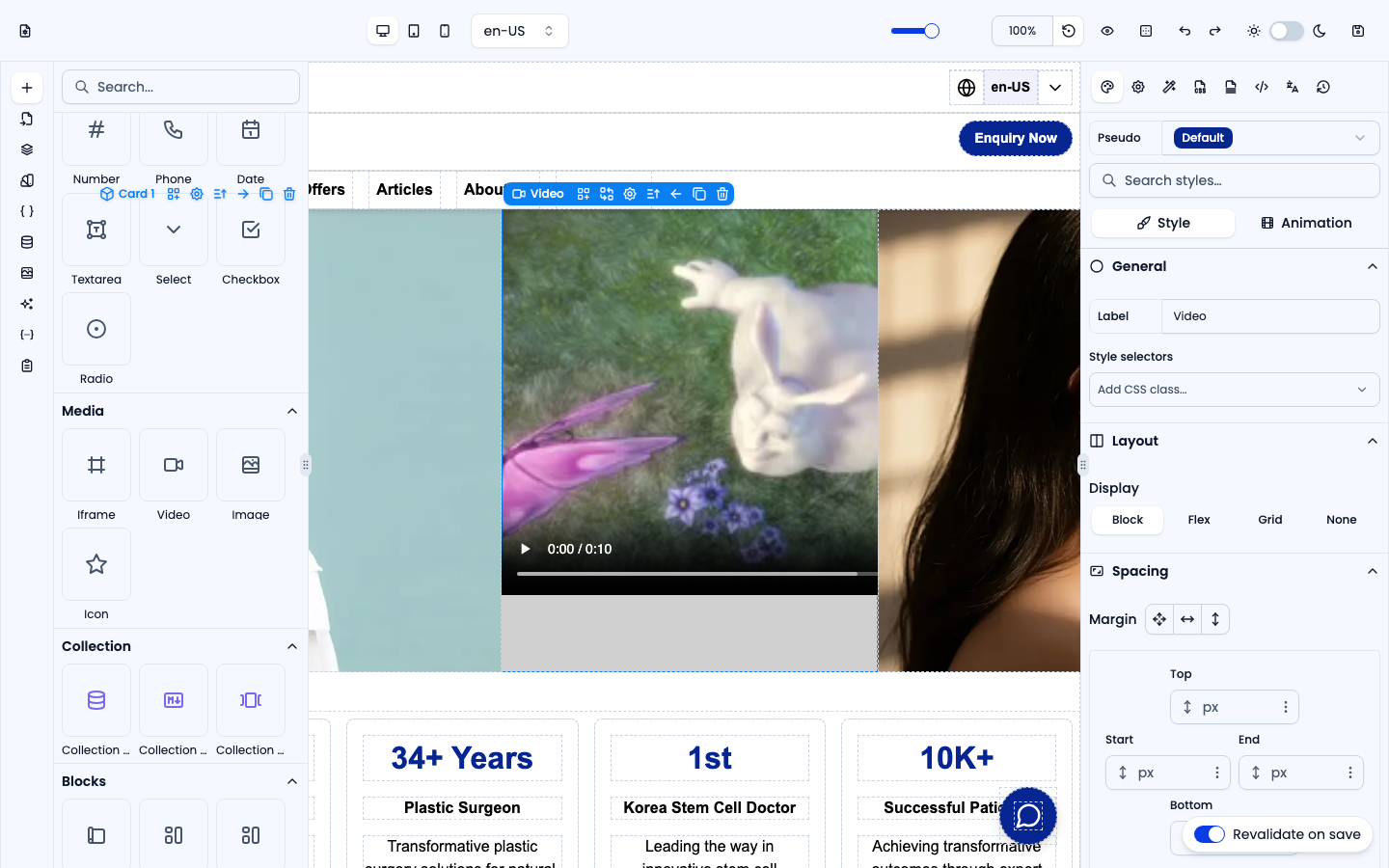Toggle the light/dark mode switch
The width and height of the screenshot is (1389, 868).
(x=1287, y=31)
